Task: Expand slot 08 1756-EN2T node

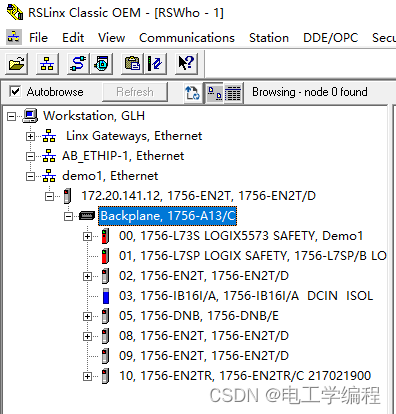Action: pyautogui.click(x=87, y=336)
